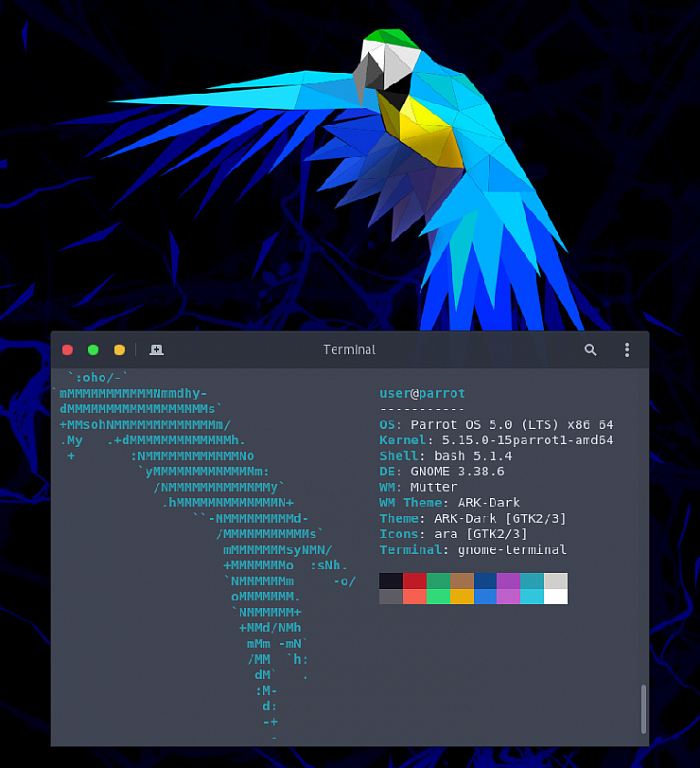700x768 pixels.
Task: Click the bright green color block
Action: 438,597
